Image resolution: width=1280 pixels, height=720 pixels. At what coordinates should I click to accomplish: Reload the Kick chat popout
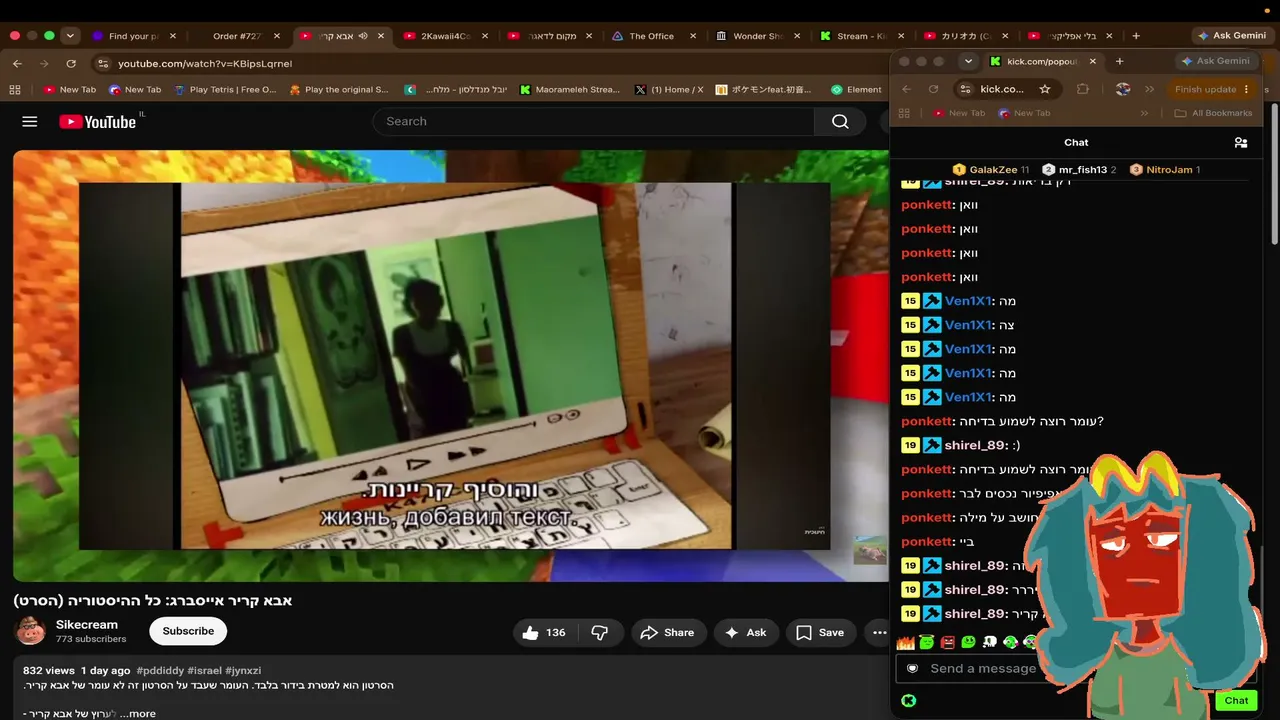point(933,89)
